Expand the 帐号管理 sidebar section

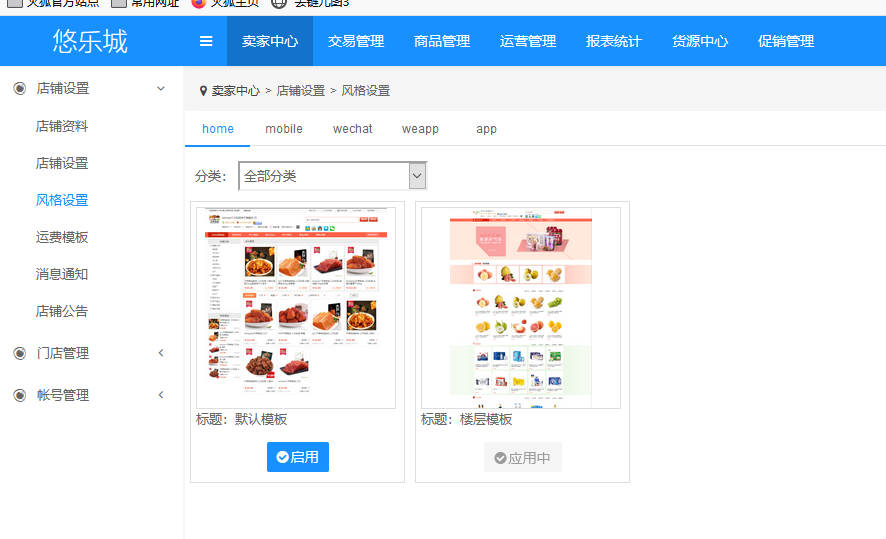161,395
